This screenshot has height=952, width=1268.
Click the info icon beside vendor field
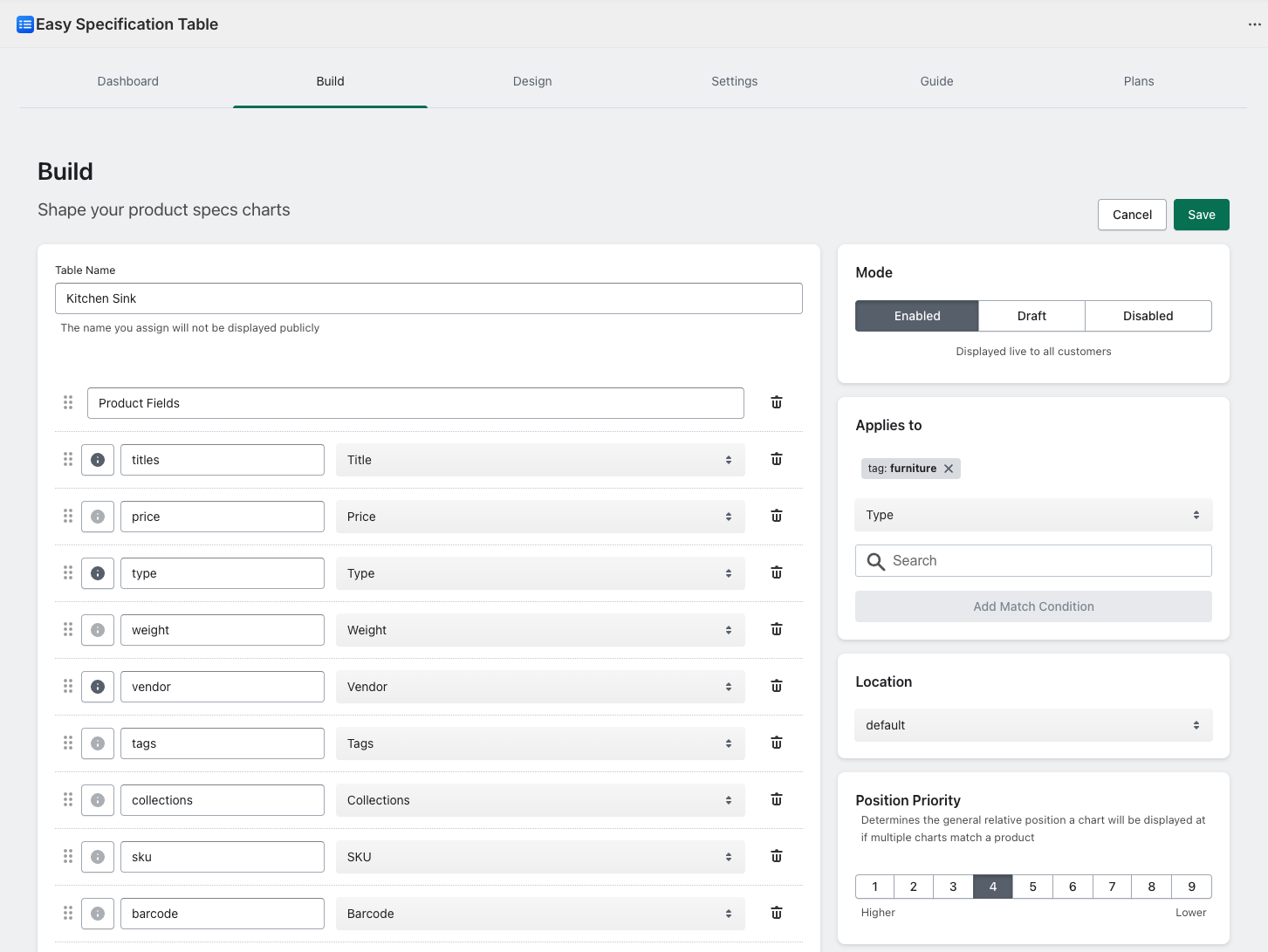(x=98, y=687)
